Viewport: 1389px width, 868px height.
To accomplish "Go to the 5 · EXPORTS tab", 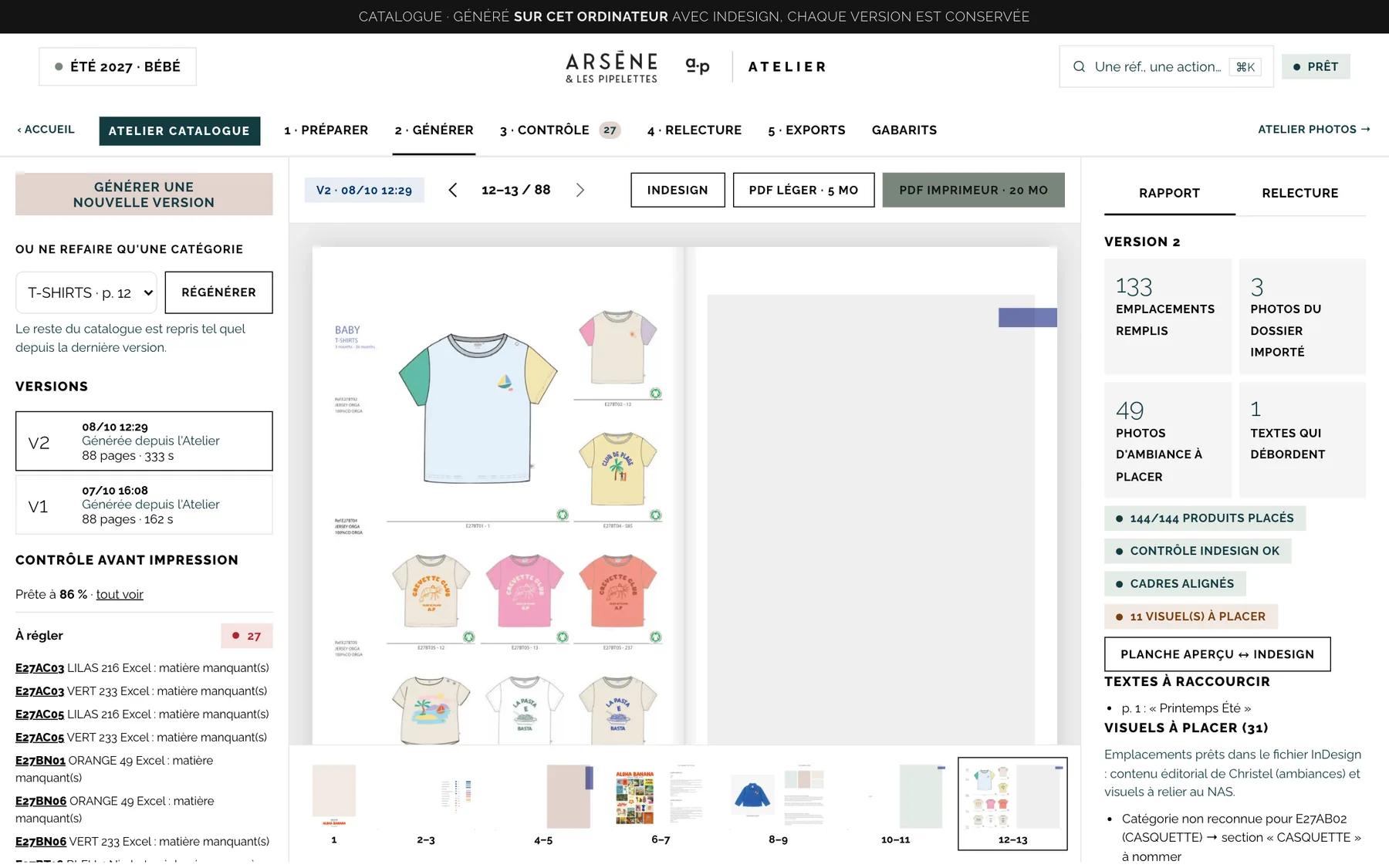I will [806, 130].
